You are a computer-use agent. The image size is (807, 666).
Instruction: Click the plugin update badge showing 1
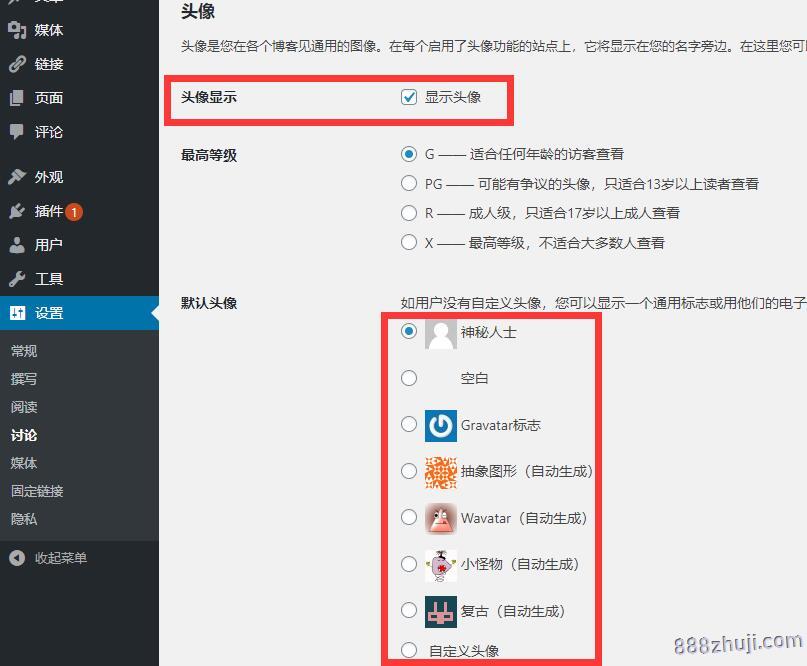tap(74, 212)
